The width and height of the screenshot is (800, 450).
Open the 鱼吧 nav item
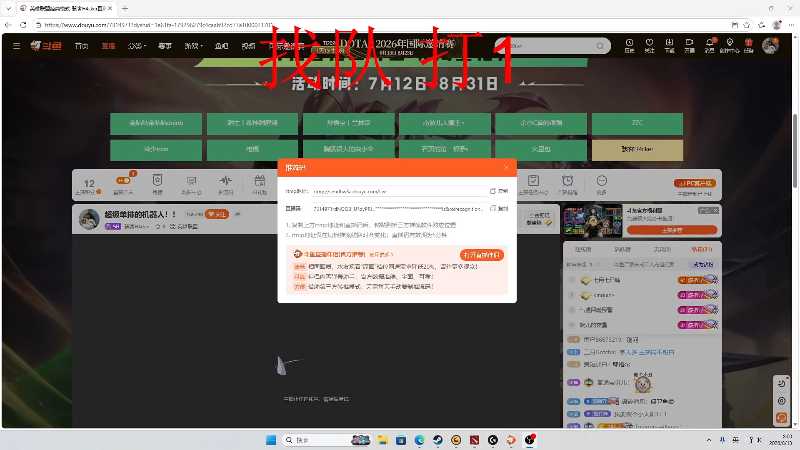click(221, 46)
